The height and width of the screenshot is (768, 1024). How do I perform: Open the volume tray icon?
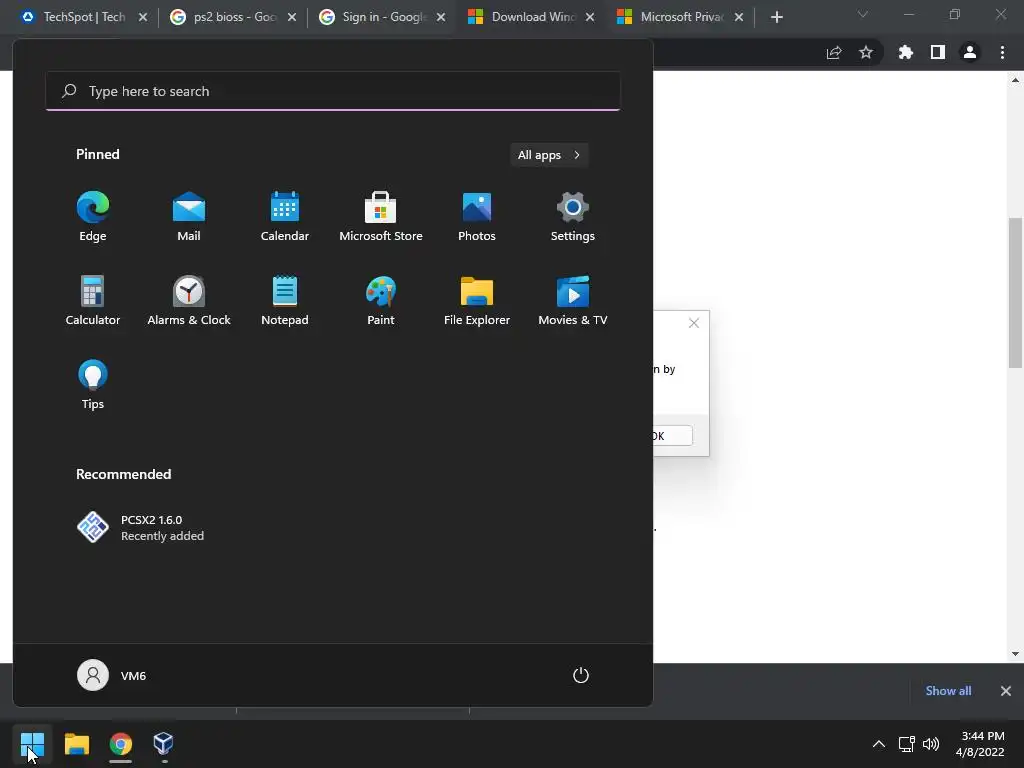click(931, 744)
